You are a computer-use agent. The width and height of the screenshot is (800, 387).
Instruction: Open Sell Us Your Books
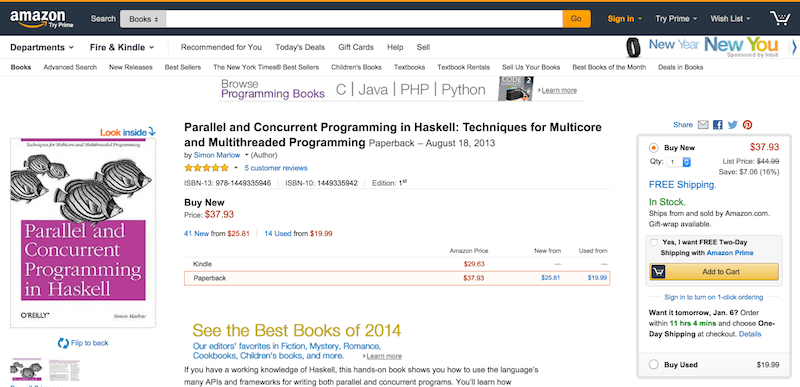tap(531, 67)
